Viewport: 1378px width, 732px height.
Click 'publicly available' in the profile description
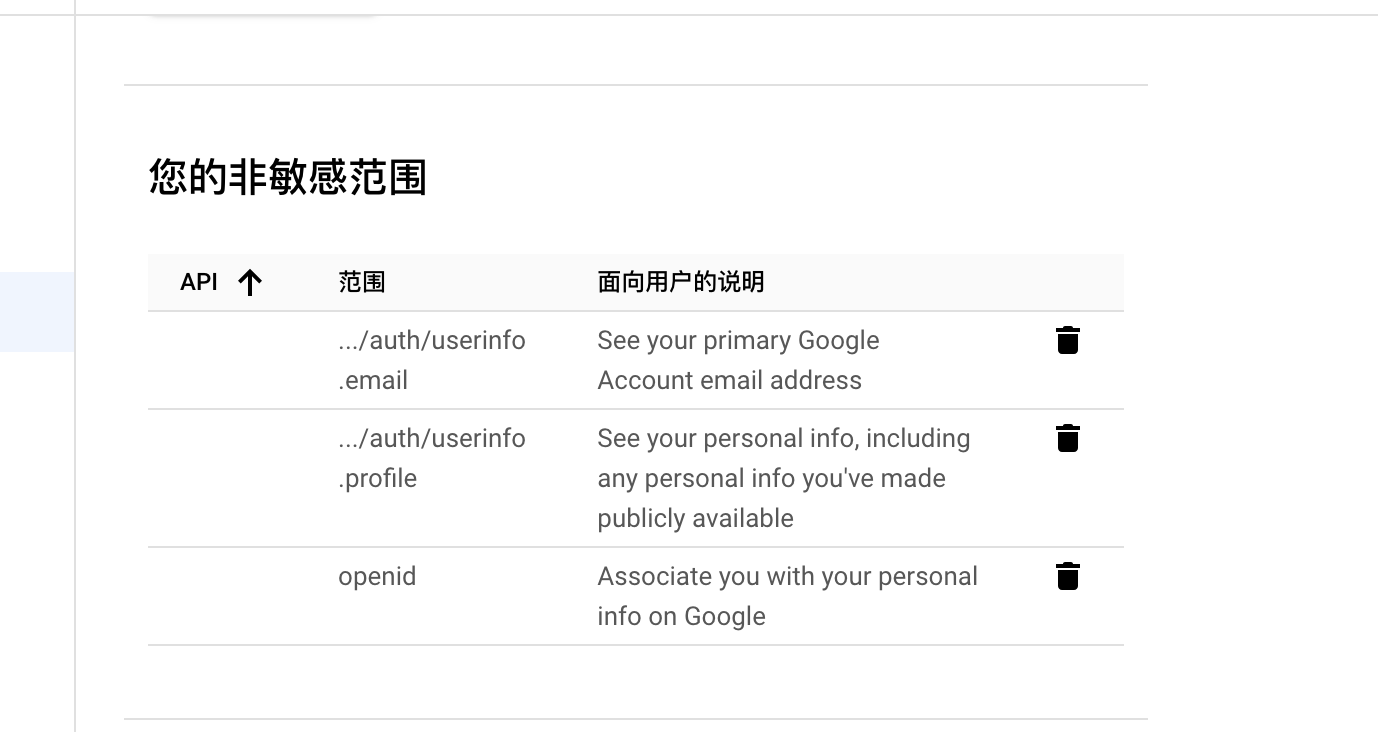click(x=695, y=518)
